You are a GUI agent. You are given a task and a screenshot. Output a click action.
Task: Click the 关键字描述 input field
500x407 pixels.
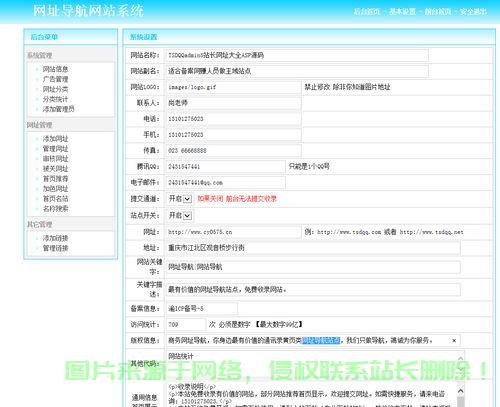(x=313, y=289)
